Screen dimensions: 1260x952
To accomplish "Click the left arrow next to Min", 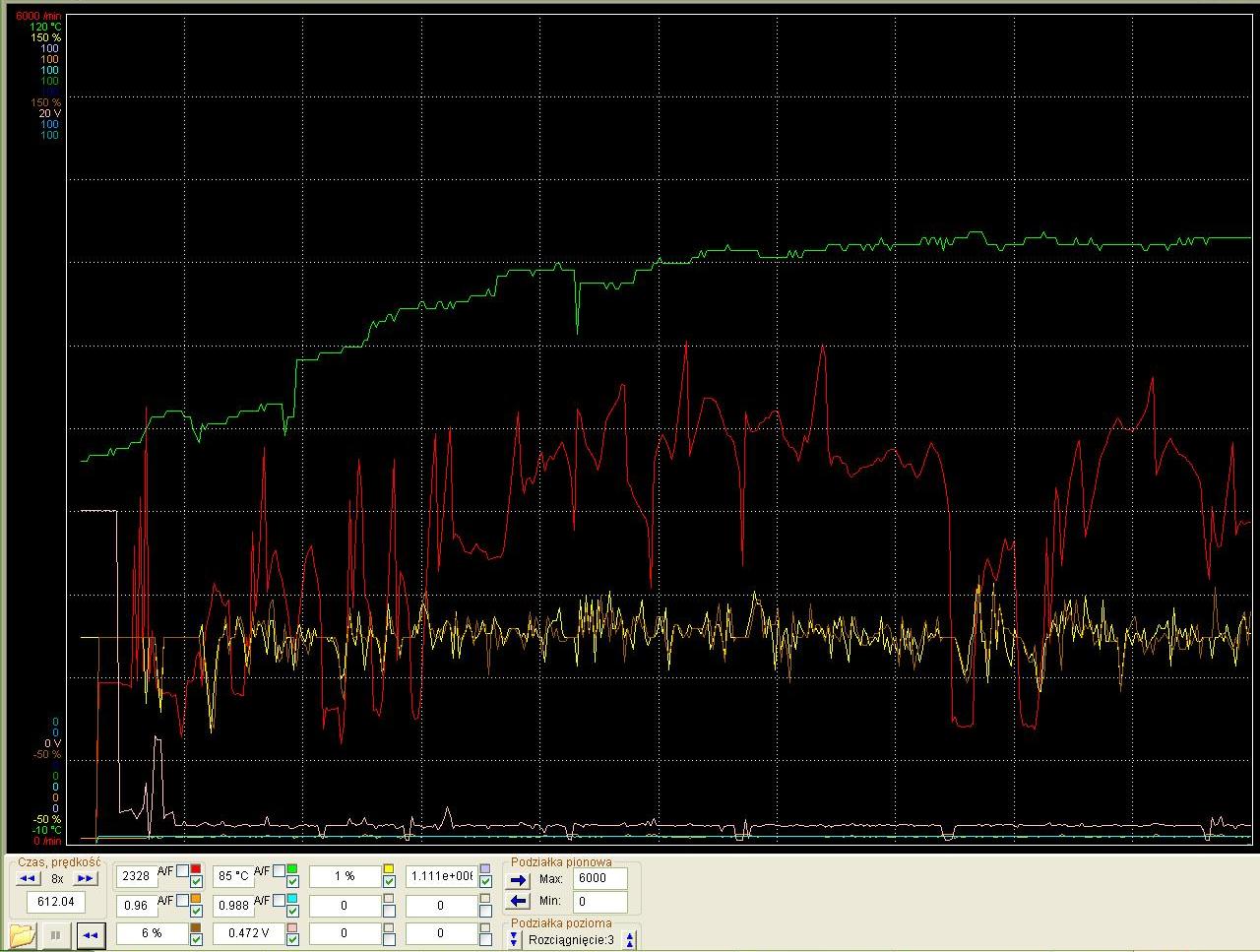I will (520, 900).
